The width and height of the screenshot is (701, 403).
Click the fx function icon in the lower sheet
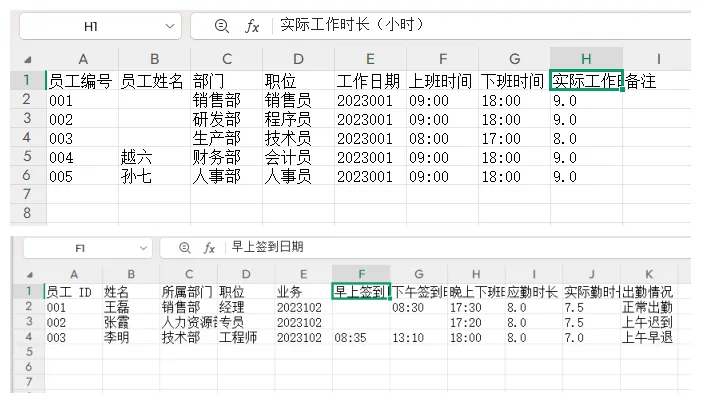tap(209, 247)
